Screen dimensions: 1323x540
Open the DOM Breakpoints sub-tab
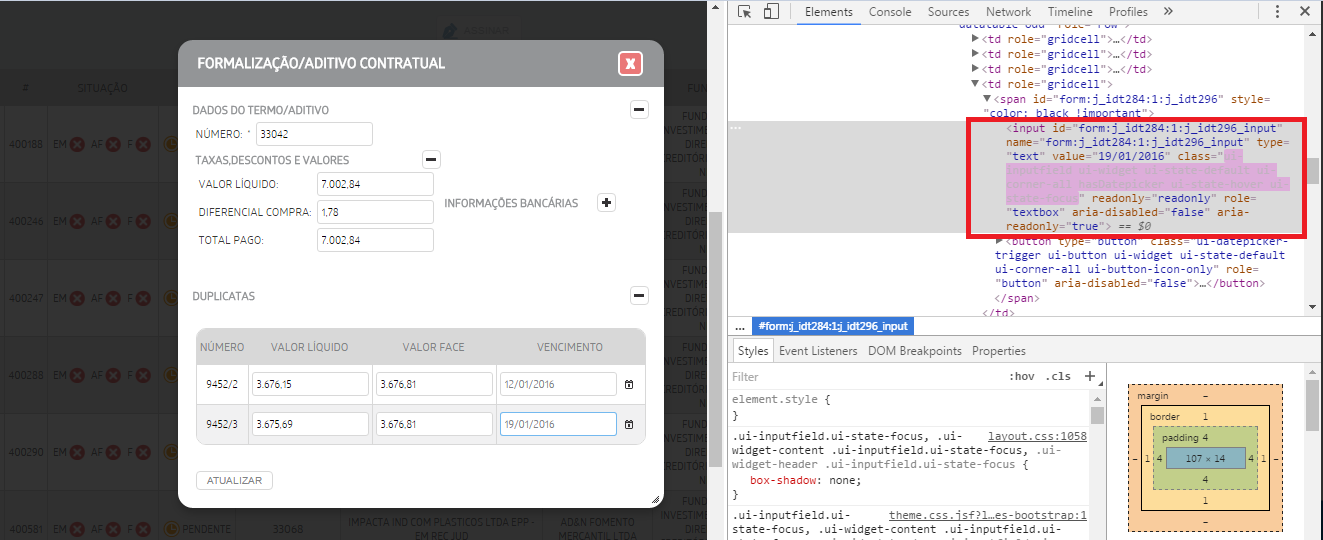(915, 351)
